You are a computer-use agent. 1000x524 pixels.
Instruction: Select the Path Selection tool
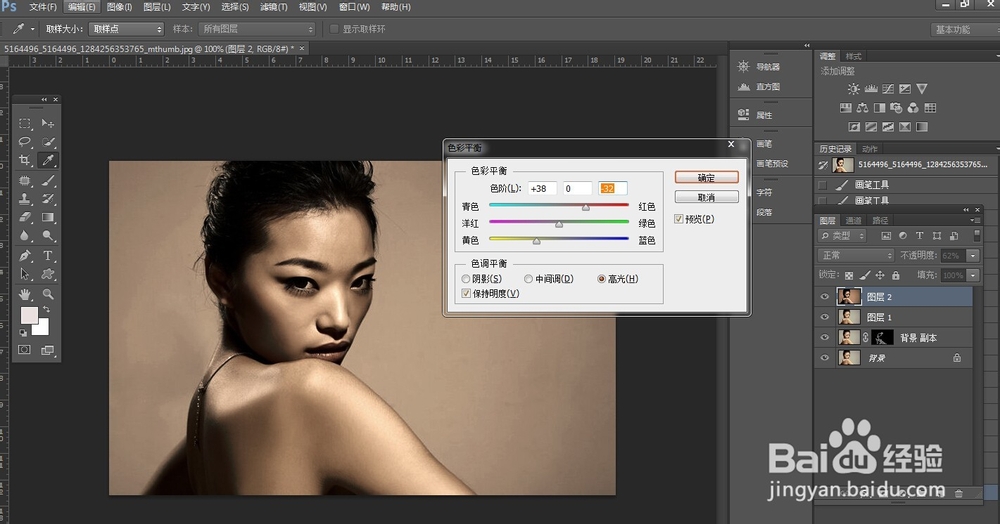[25, 274]
